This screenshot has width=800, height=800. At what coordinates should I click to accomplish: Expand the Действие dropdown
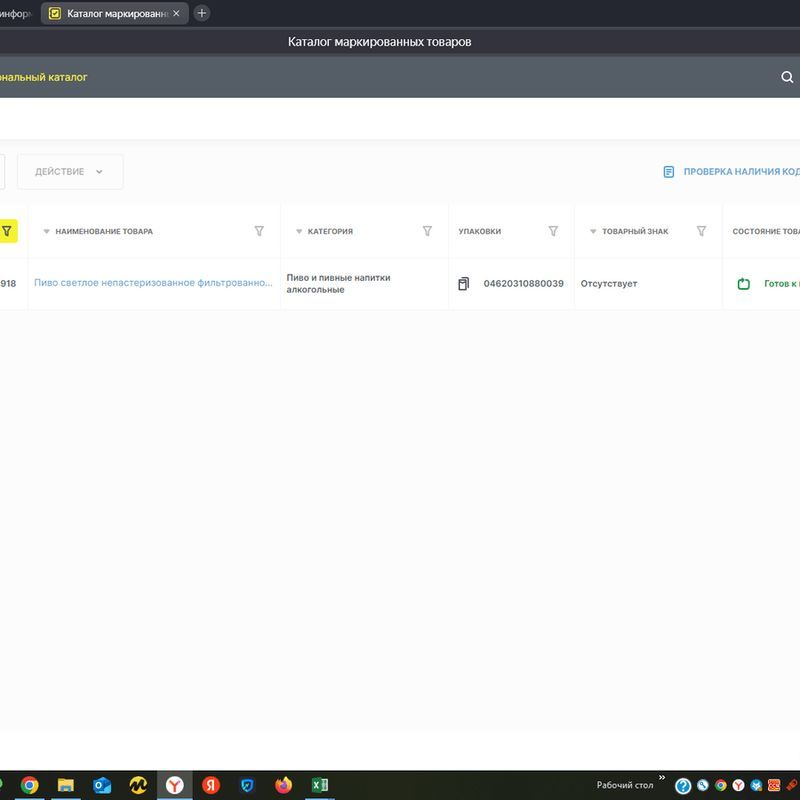pos(70,172)
